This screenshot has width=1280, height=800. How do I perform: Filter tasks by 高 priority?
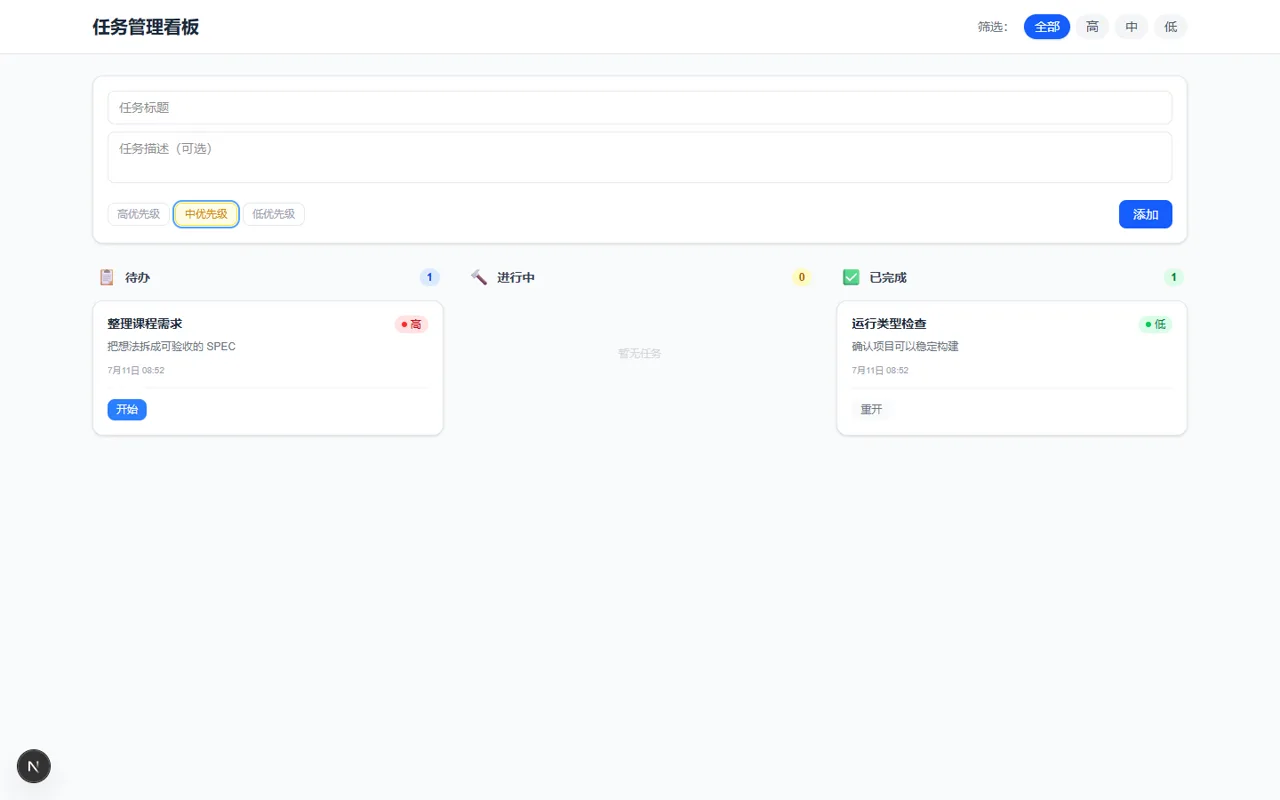pos(1092,27)
